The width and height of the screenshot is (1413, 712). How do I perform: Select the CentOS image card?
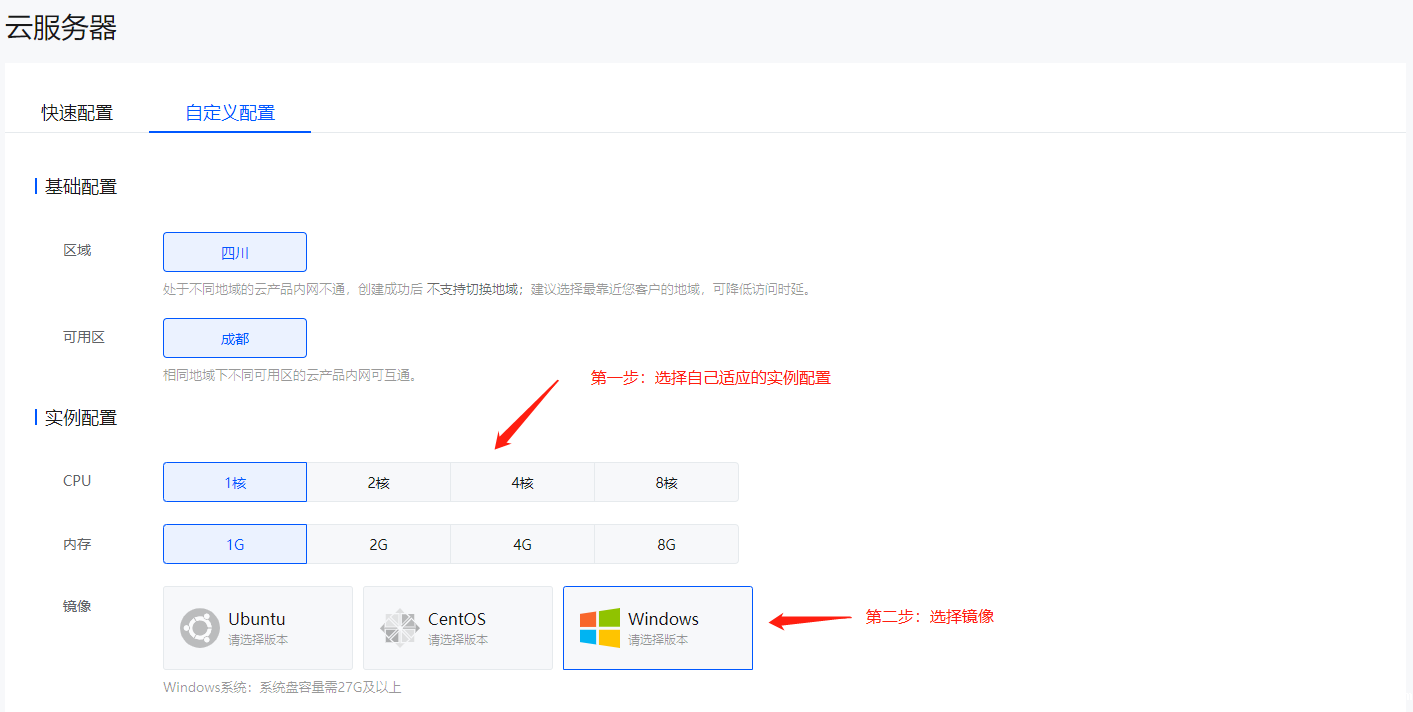457,627
